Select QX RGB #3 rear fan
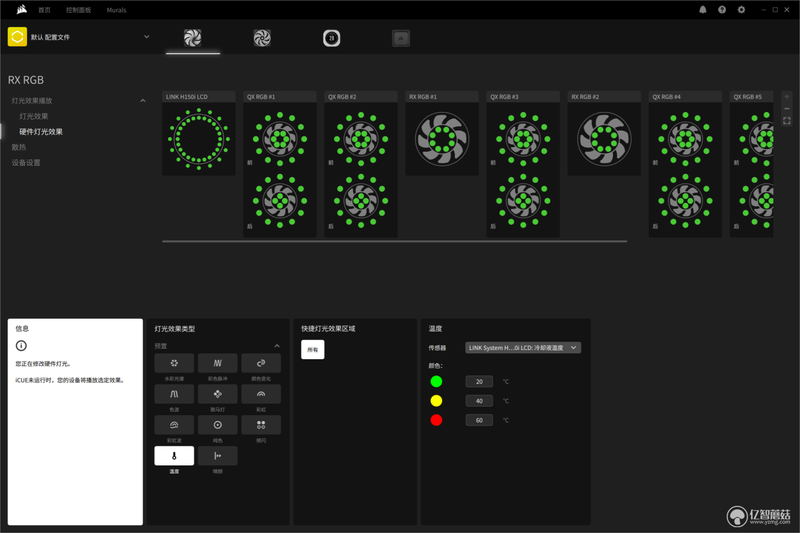Screen dimensions: 800x533 [x=523, y=200]
